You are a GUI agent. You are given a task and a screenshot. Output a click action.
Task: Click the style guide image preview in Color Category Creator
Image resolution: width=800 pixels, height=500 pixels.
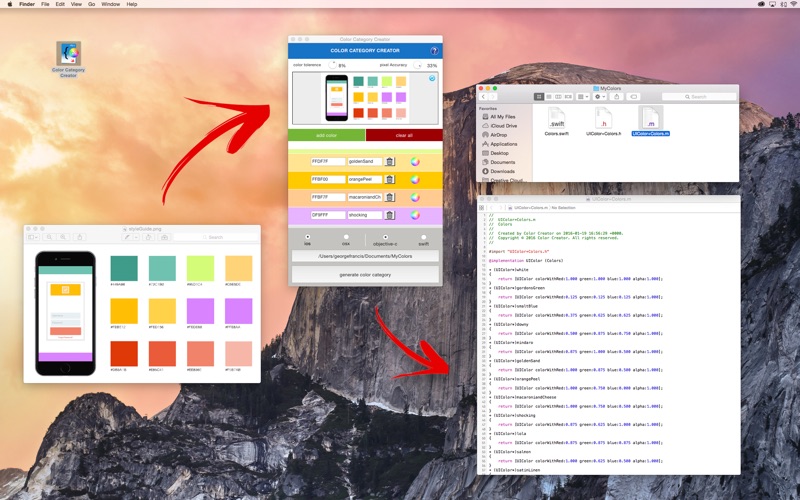(x=365, y=98)
